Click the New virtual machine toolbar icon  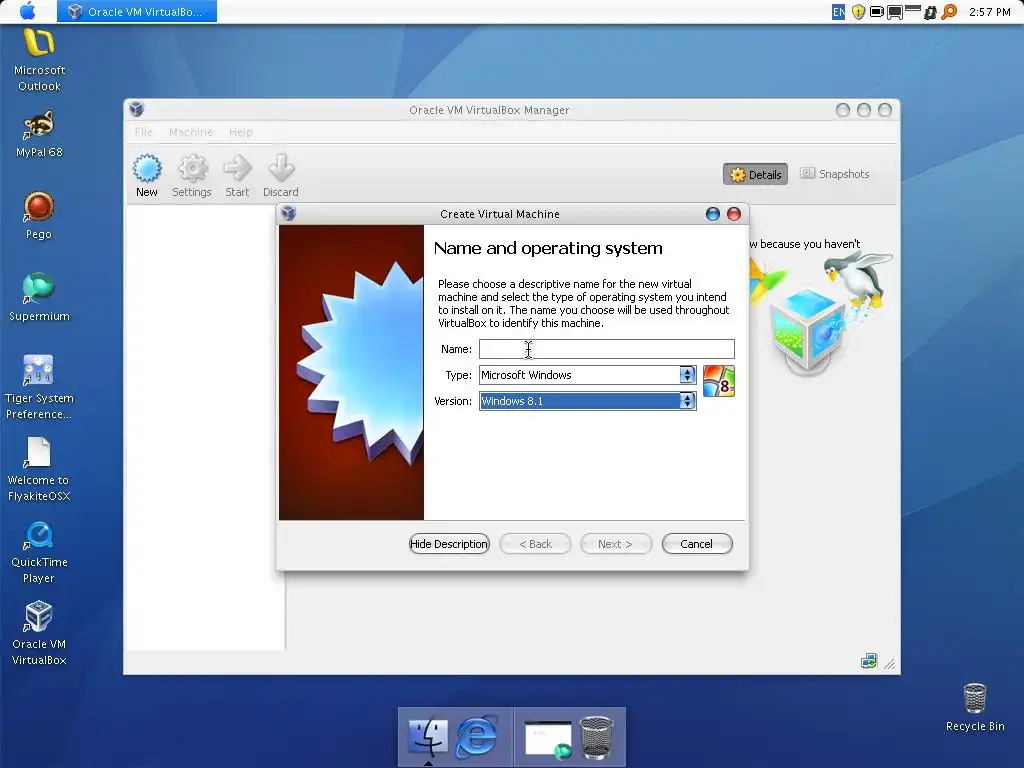click(147, 168)
